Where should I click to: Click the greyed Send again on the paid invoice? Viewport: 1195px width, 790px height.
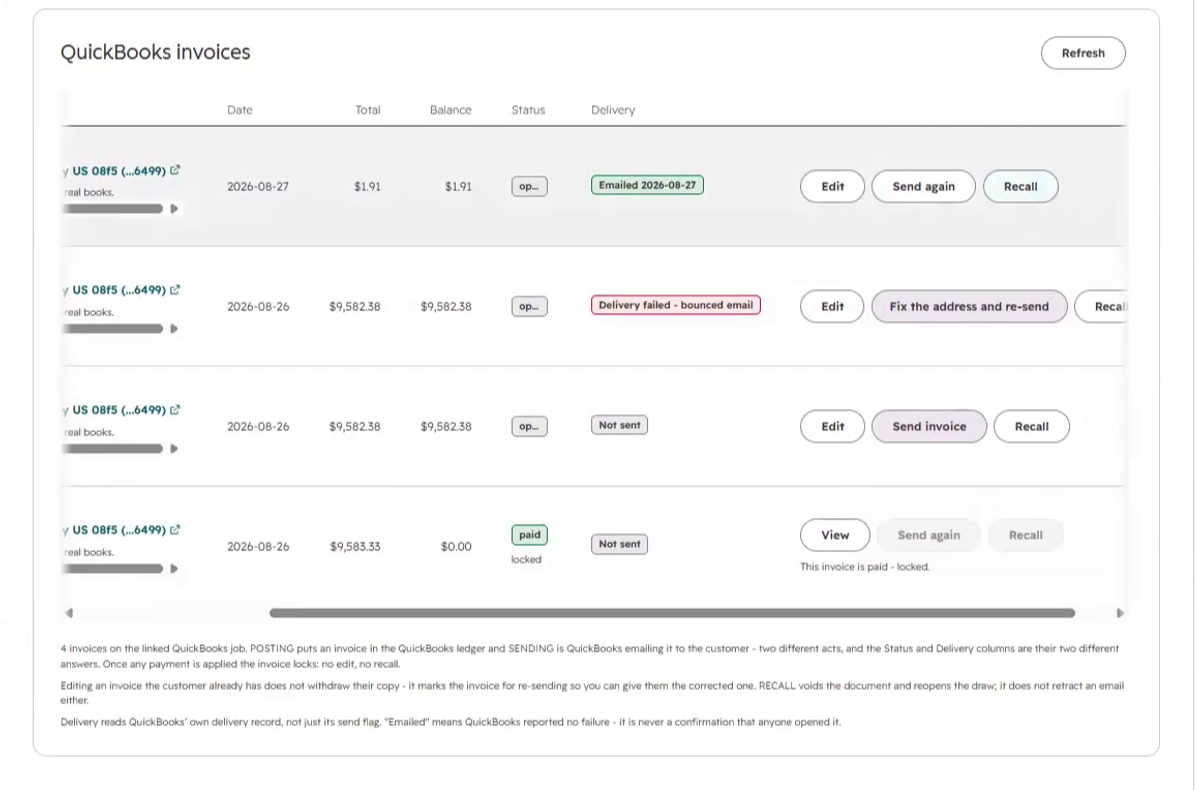tap(929, 535)
